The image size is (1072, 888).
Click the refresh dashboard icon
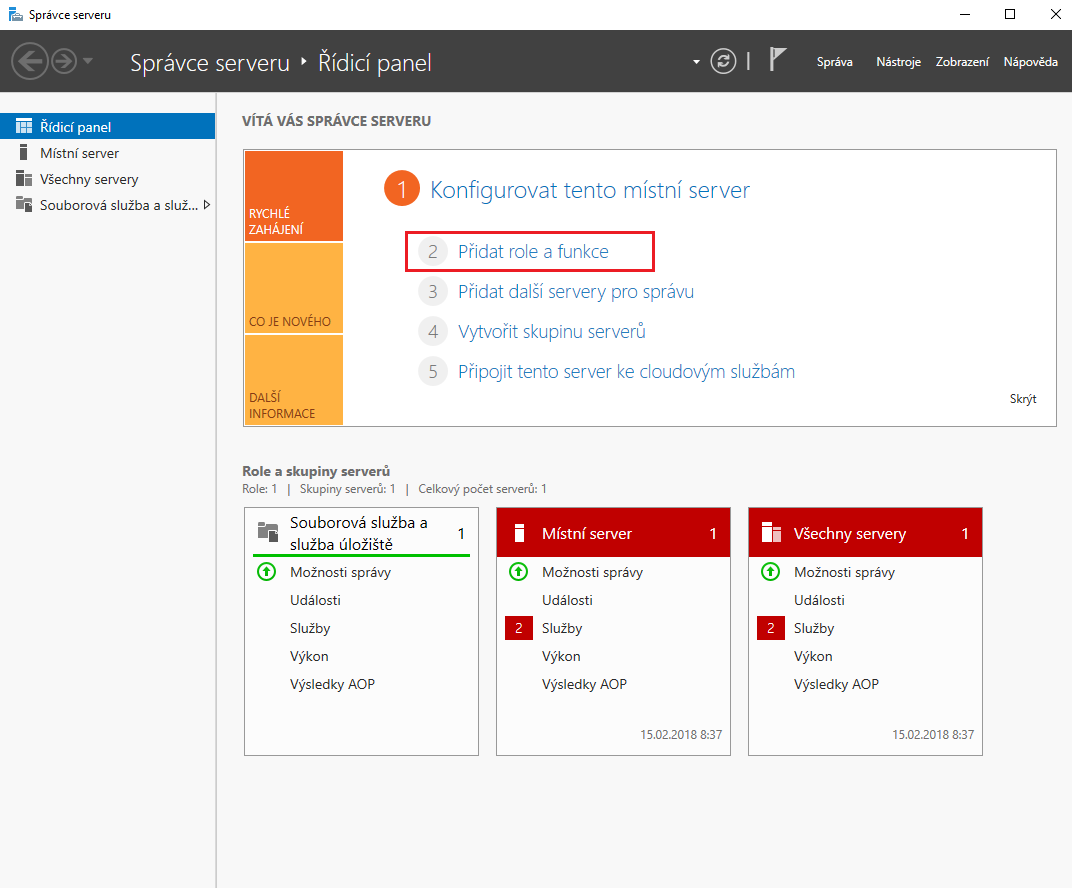click(723, 61)
